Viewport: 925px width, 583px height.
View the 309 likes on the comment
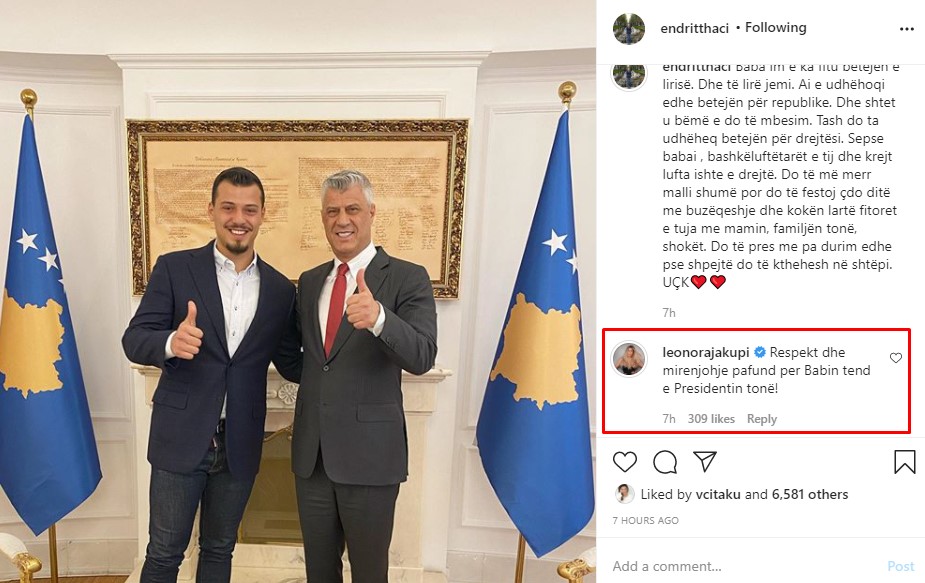click(711, 419)
